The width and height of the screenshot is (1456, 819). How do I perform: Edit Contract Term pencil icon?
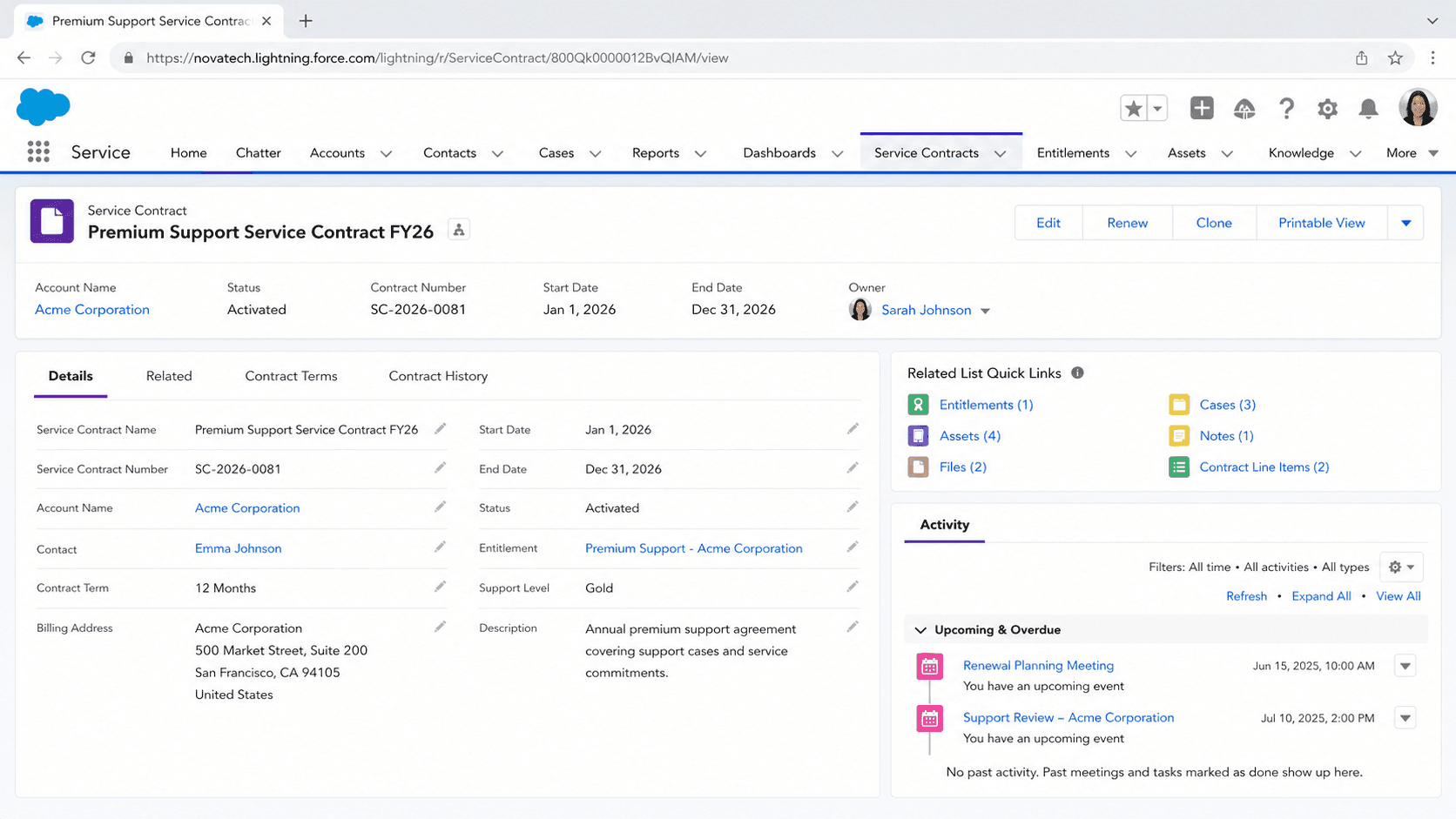441,587
